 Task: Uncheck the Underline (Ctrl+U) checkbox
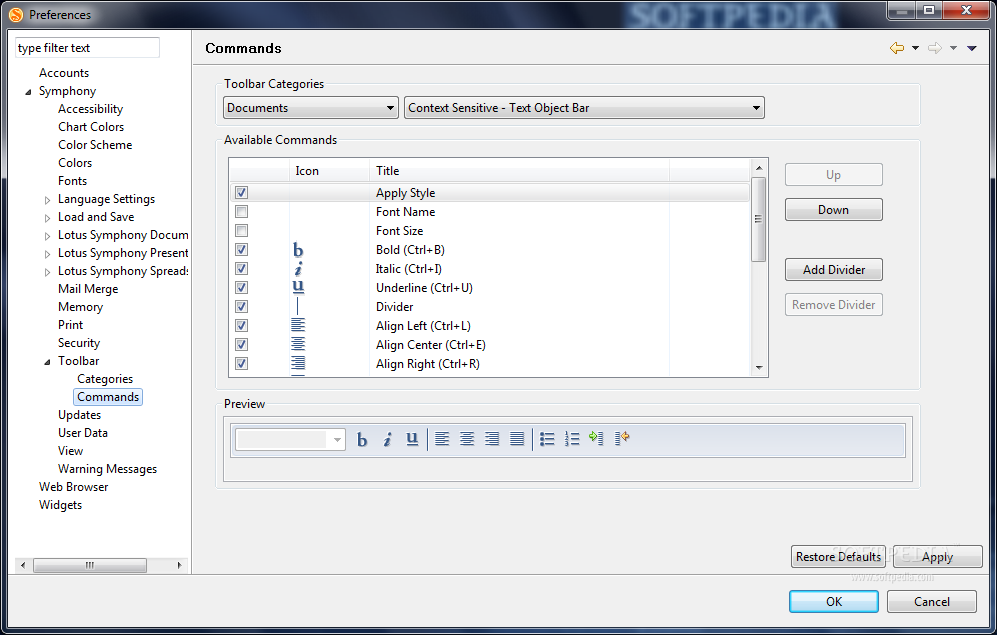coord(242,287)
